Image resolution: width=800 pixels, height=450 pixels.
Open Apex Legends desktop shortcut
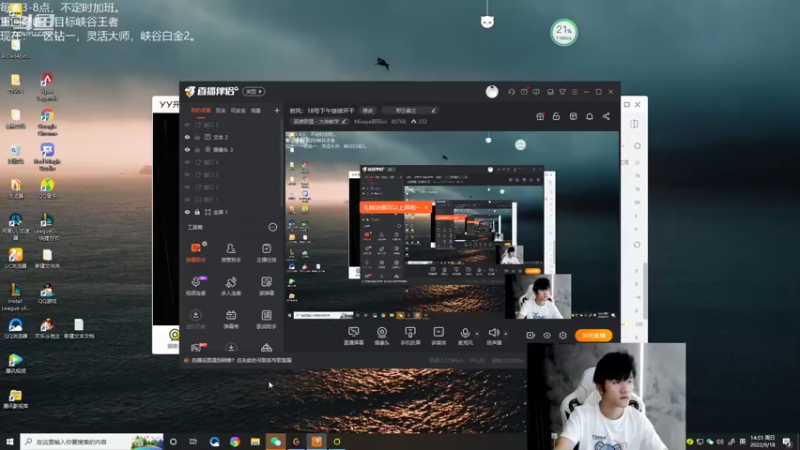(47, 87)
